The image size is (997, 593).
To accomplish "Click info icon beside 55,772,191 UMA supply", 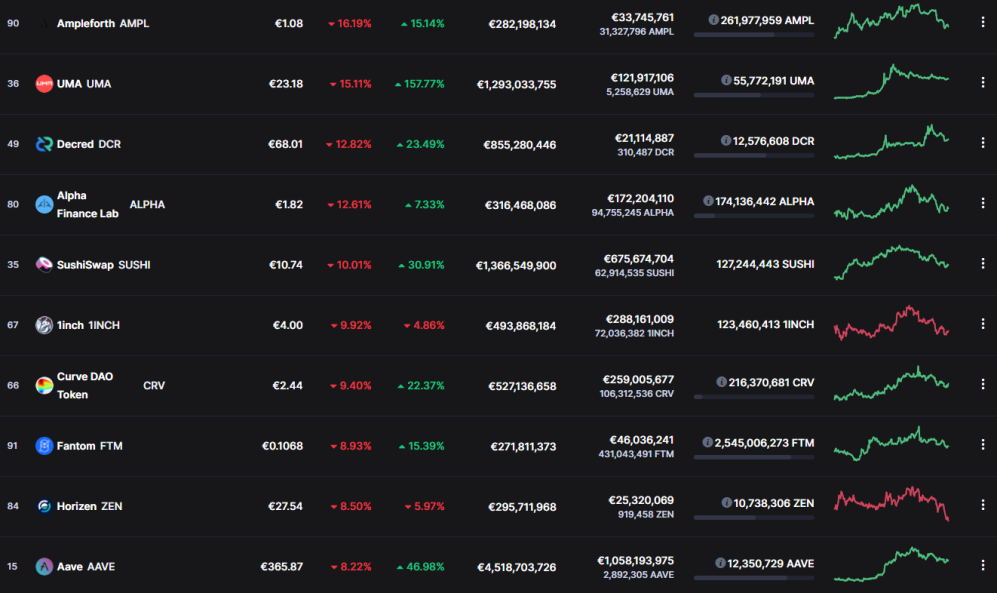I will (726, 81).
